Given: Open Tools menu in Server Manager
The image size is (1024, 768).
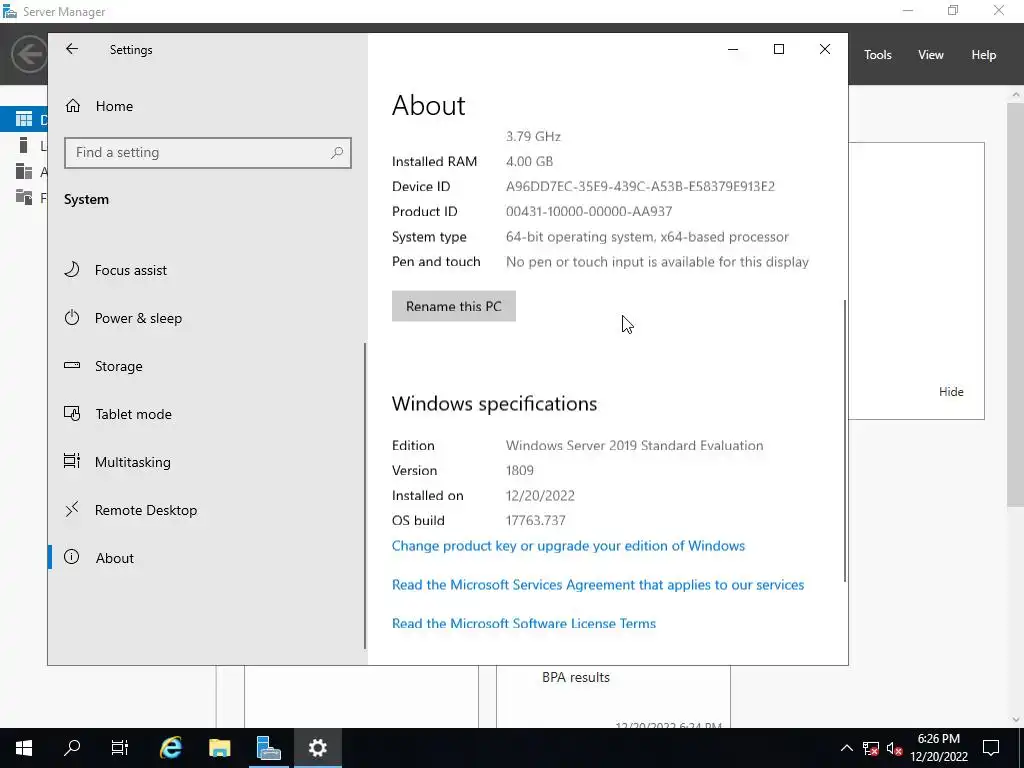Looking at the screenshot, I should (x=877, y=55).
